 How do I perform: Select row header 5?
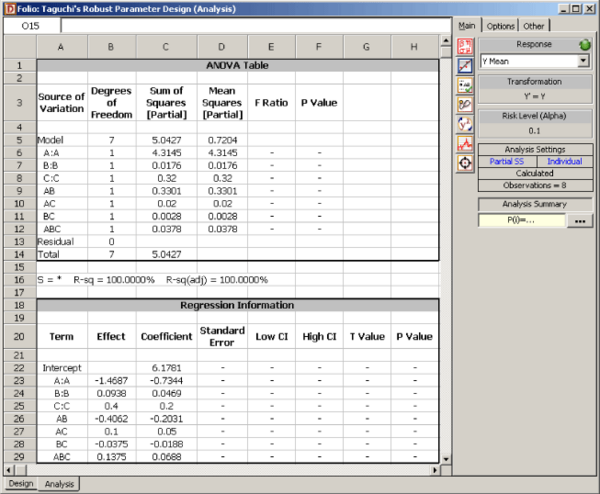pos(19,140)
